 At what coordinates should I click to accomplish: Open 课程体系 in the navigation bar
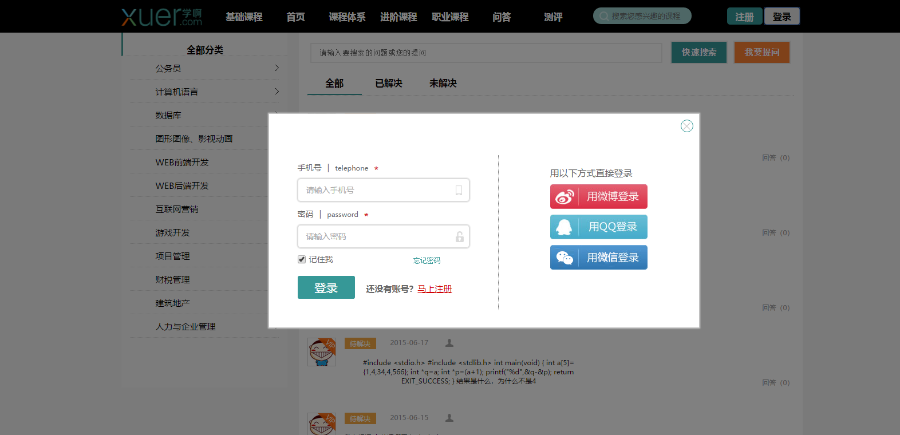[x=347, y=17]
